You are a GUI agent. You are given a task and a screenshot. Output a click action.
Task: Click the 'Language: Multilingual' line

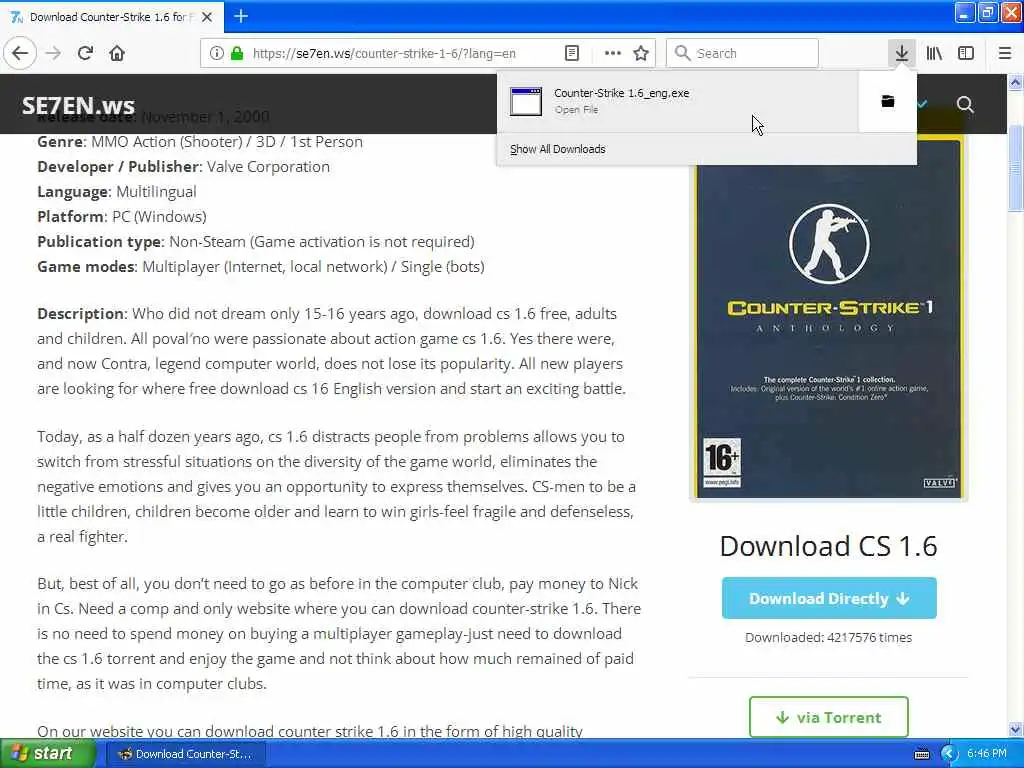pos(117,191)
